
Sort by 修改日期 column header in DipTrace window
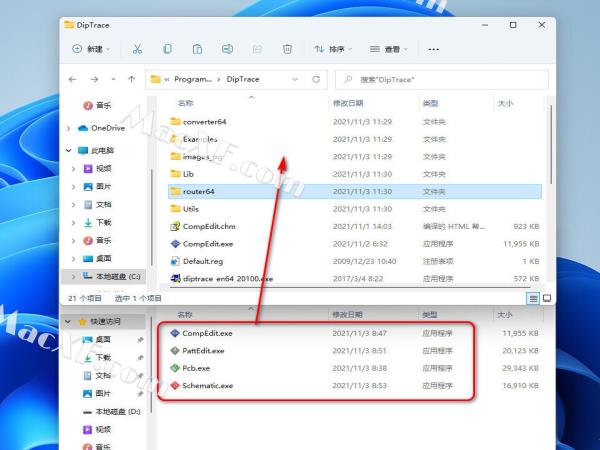pos(348,103)
